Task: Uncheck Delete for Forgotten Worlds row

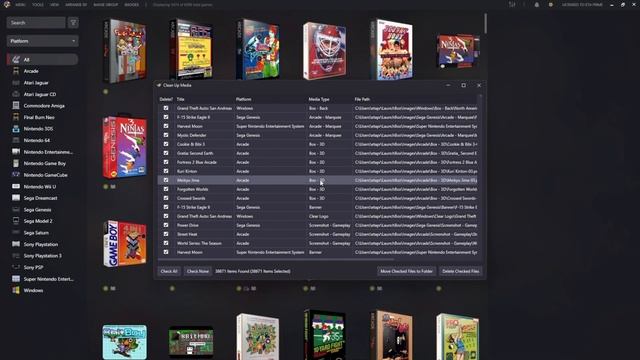Action: (166, 189)
